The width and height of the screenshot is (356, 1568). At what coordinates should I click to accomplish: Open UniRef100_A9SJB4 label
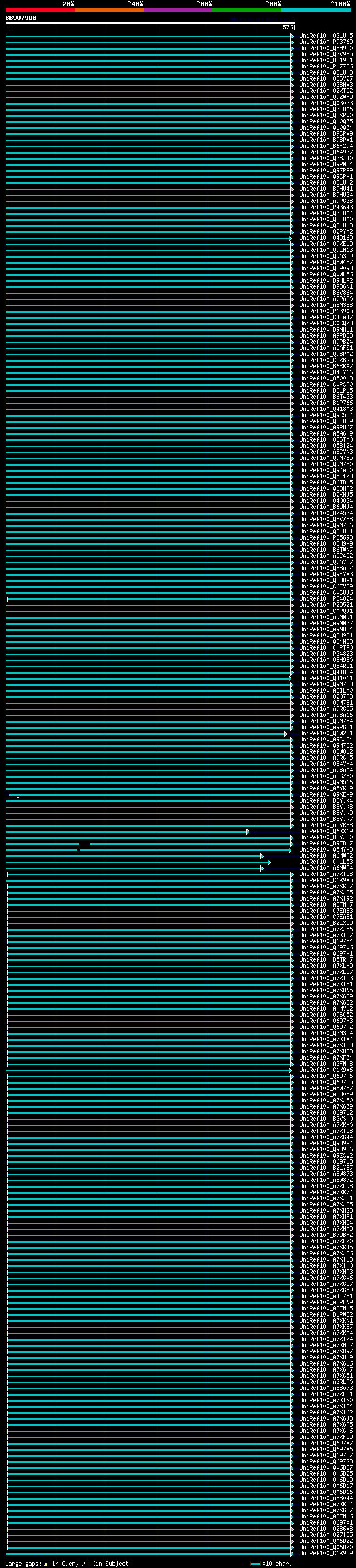pyautogui.click(x=326, y=740)
